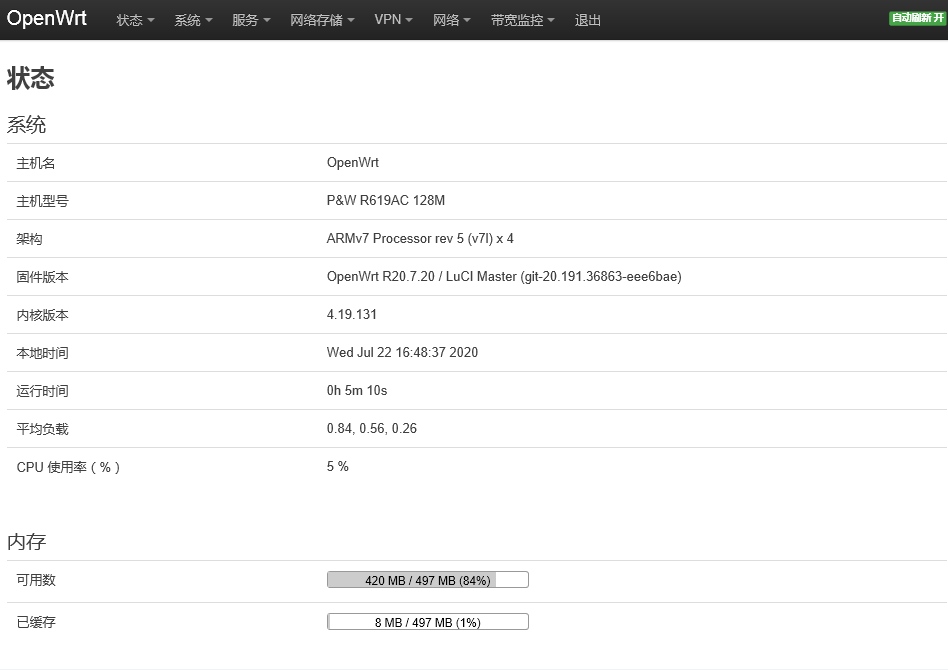Click the 系统 section heading
948x670 pixels.
(x=26, y=125)
